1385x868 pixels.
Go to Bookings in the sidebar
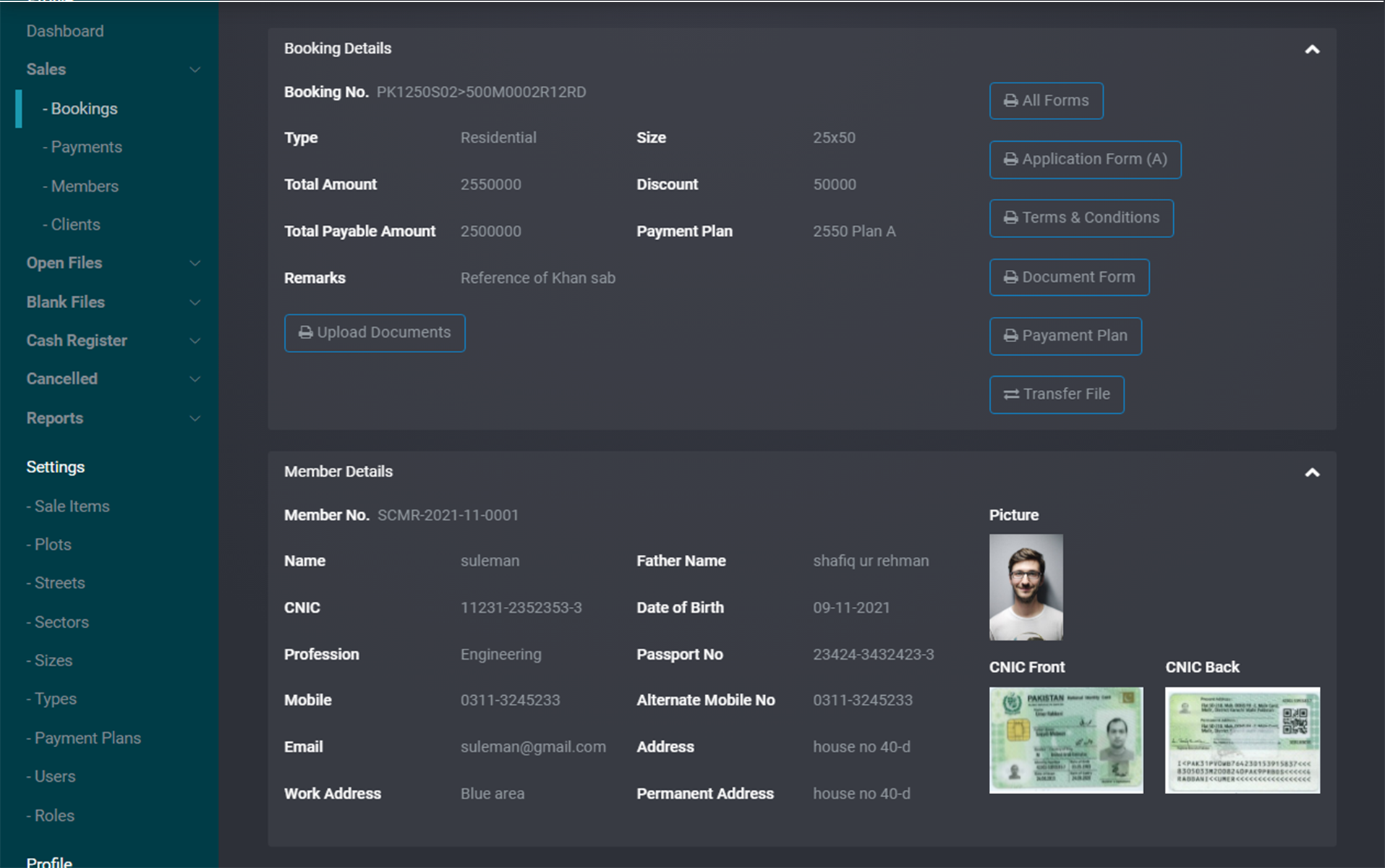coord(80,109)
